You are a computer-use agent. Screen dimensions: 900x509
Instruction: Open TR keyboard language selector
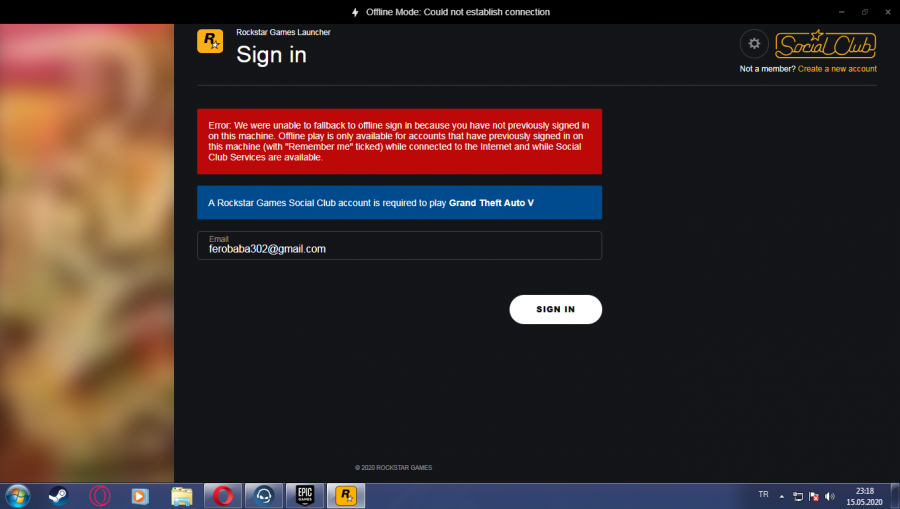click(x=763, y=495)
